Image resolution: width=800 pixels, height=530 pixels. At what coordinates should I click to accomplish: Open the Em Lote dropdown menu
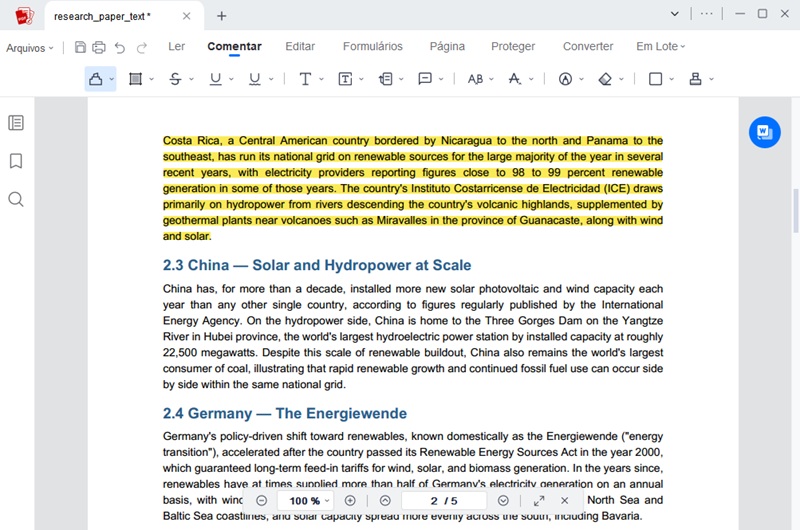point(660,46)
